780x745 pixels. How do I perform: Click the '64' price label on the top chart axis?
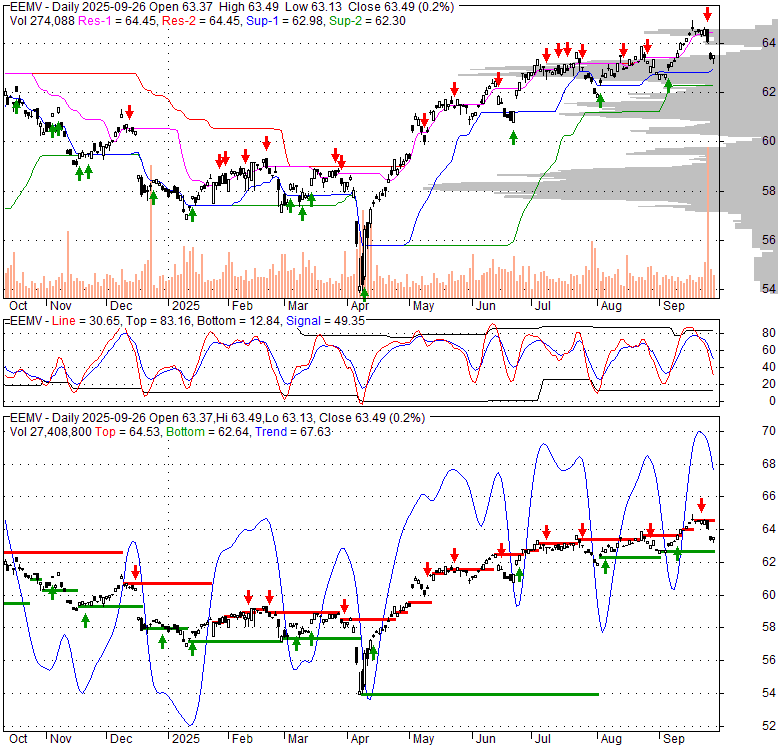point(769,43)
